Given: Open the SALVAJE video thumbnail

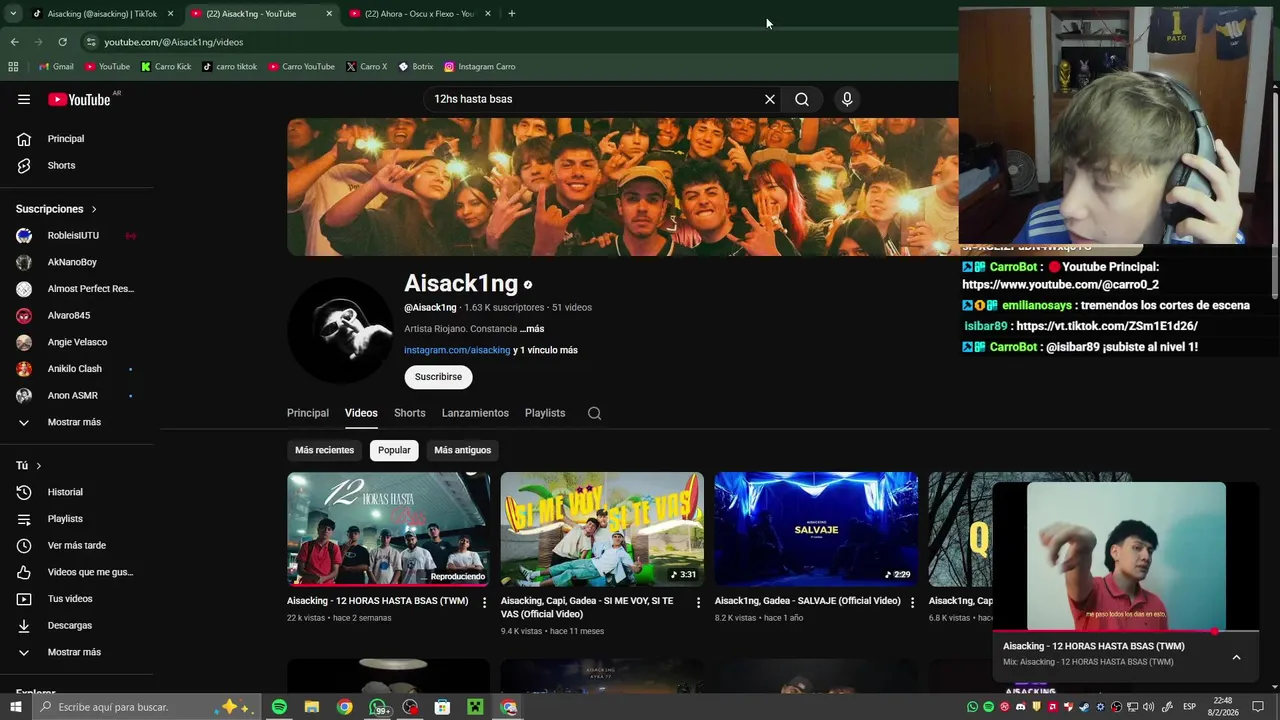Looking at the screenshot, I should tap(816, 529).
